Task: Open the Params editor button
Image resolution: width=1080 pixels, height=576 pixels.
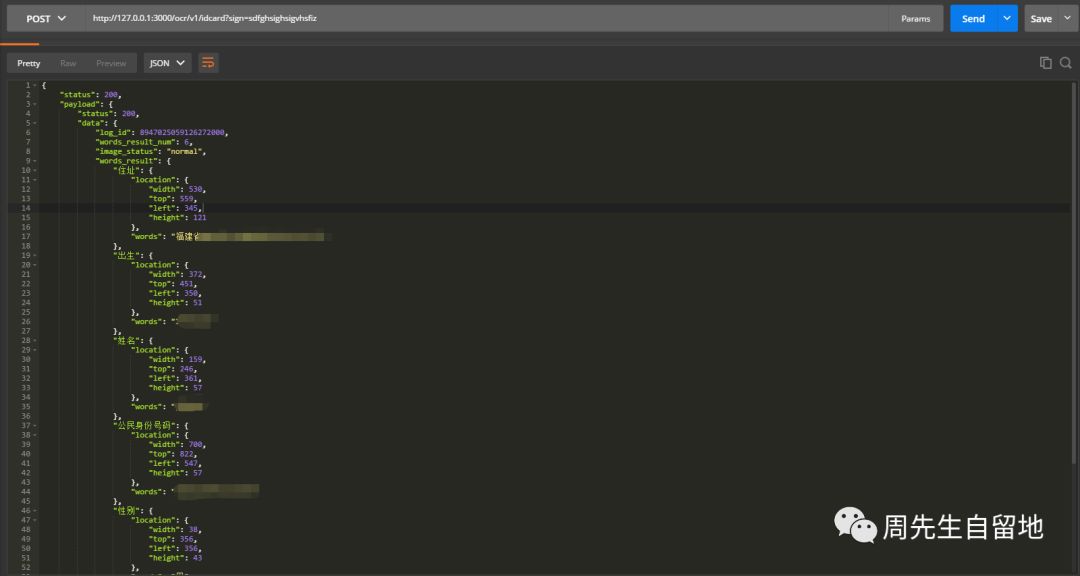Action: coord(915,19)
